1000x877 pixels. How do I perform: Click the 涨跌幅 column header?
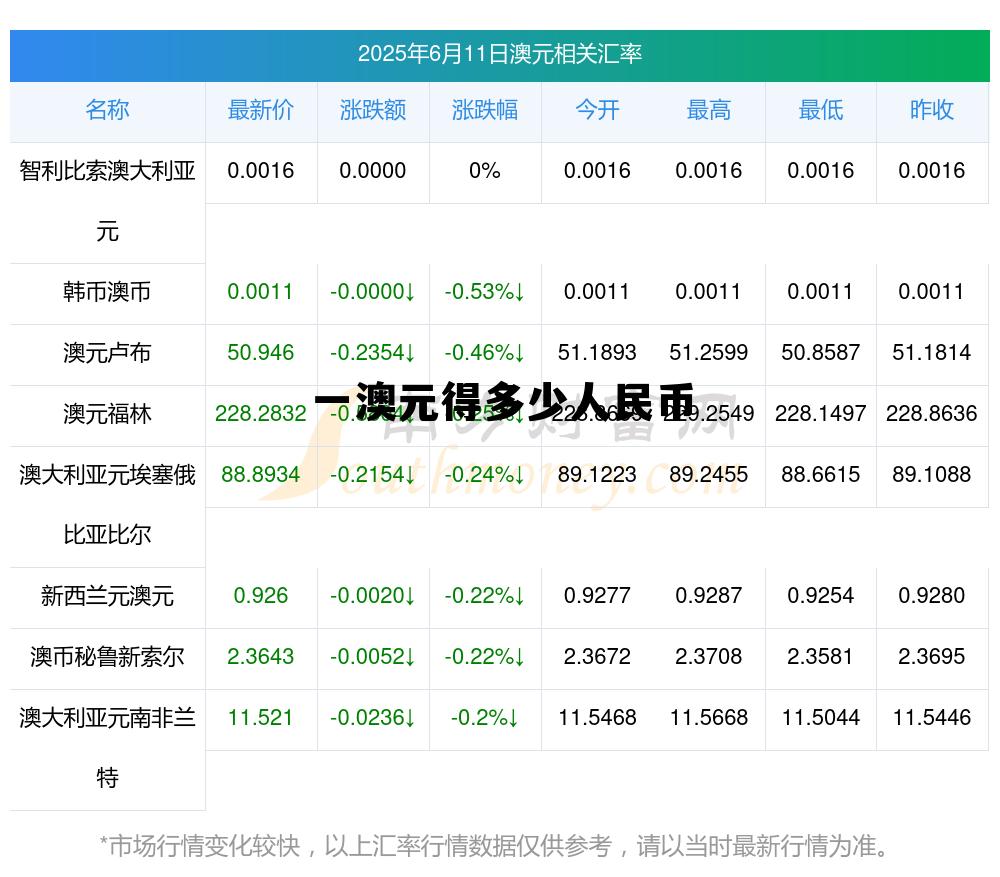tap(485, 111)
